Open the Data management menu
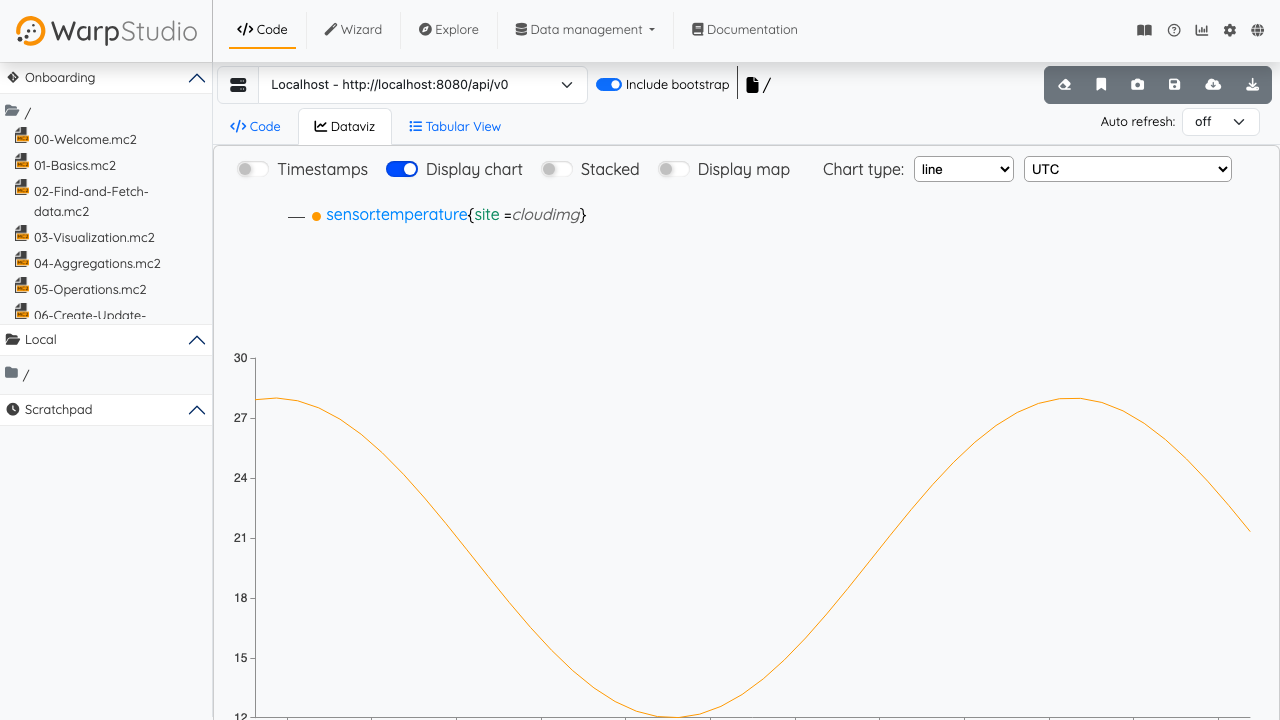Viewport: 1280px width, 720px height. [585, 30]
